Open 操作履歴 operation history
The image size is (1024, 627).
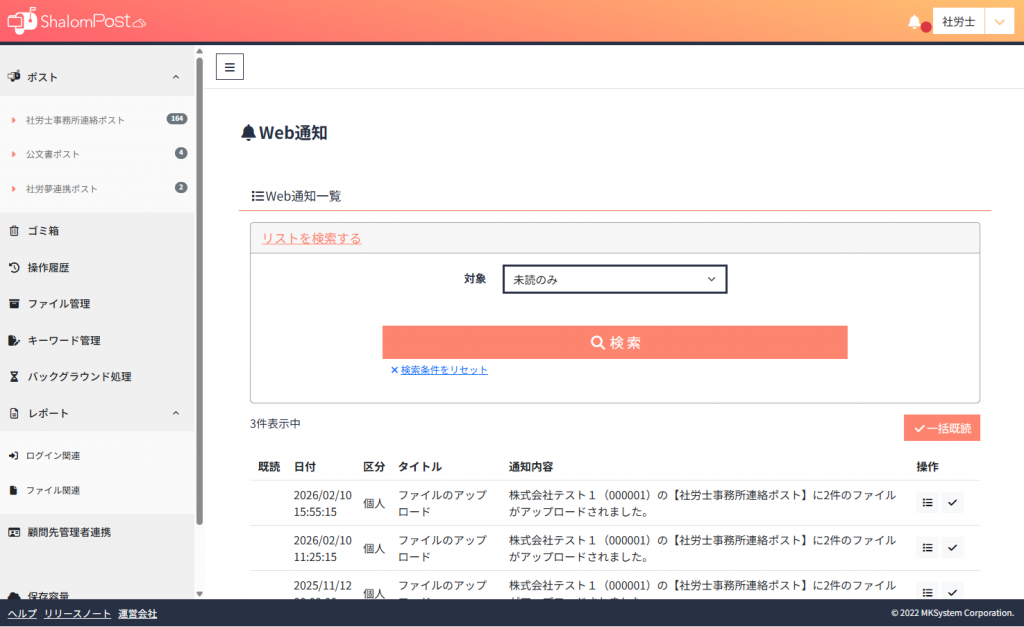pyautogui.click(x=48, y=267)
